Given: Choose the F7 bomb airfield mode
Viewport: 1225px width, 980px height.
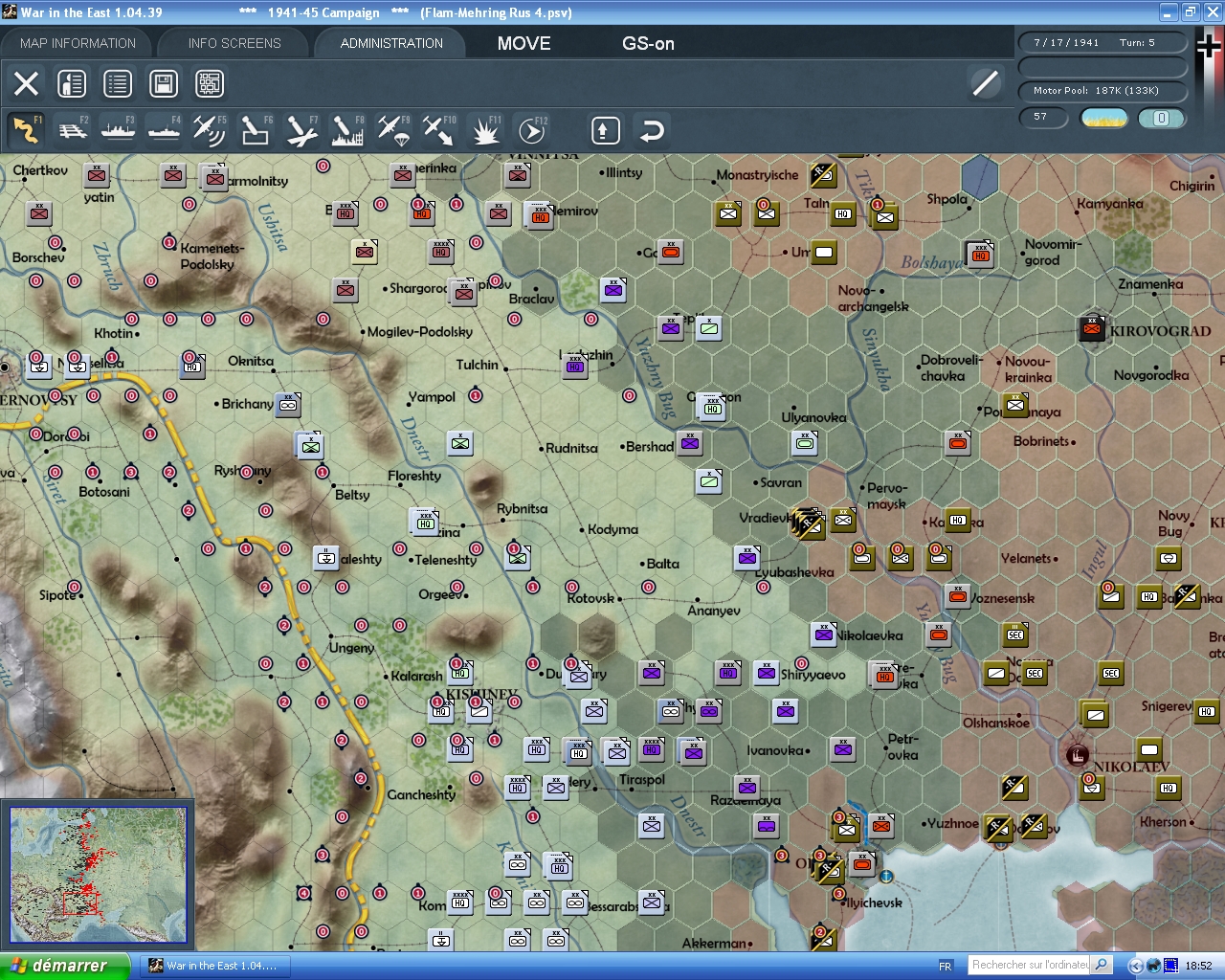Looking at the screenshot, I should pos(301,130).
